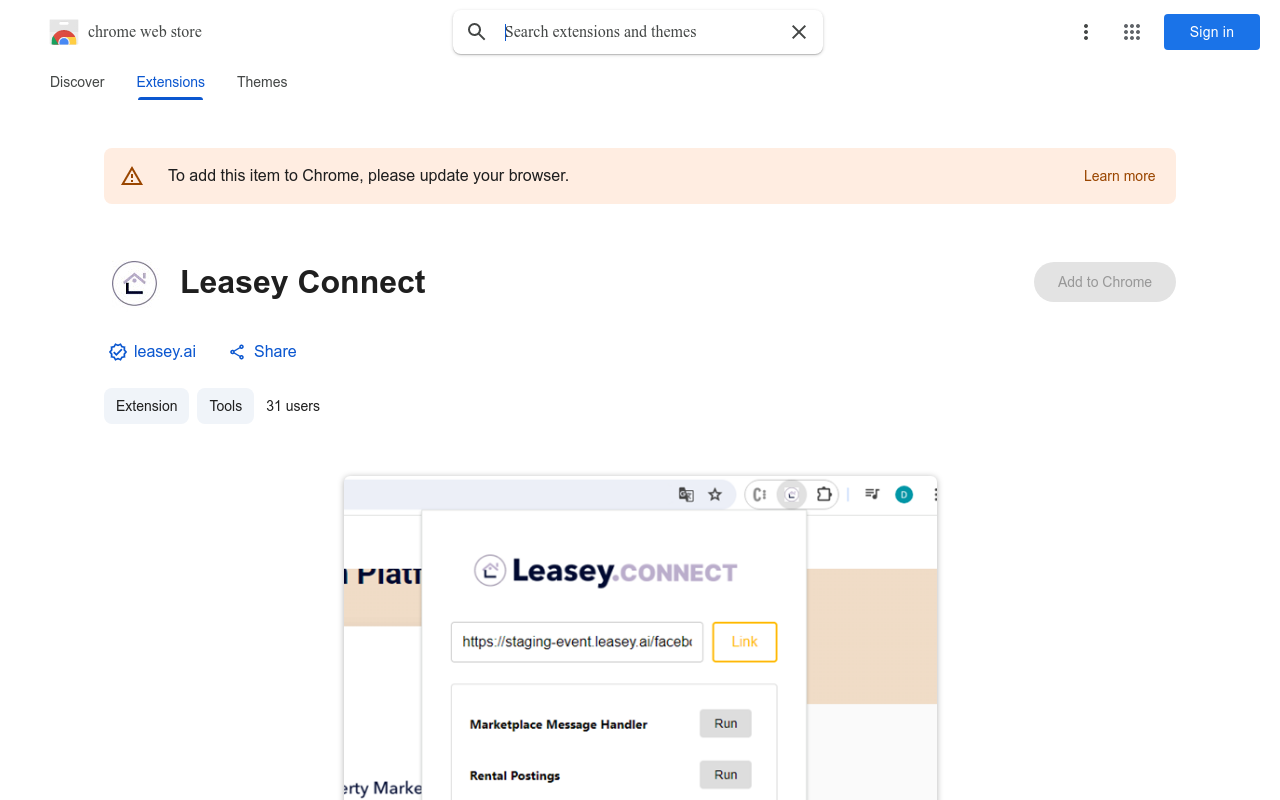
Task: Click translate icon in screenshot address bar
Action: (686, 494)
